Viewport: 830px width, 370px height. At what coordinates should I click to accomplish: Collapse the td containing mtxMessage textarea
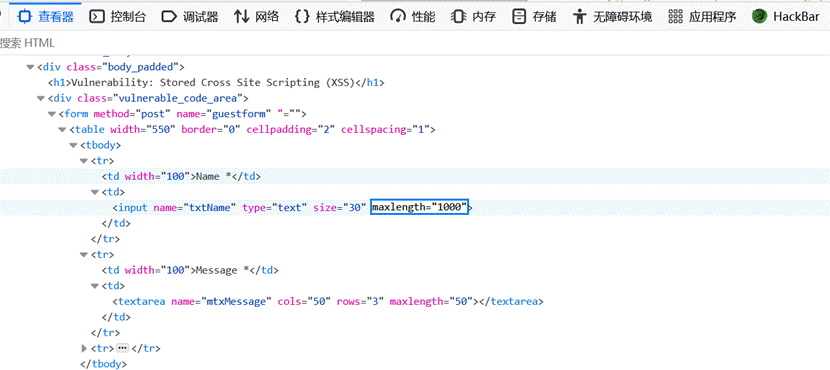pyautogui.click(x=94, y=286)
